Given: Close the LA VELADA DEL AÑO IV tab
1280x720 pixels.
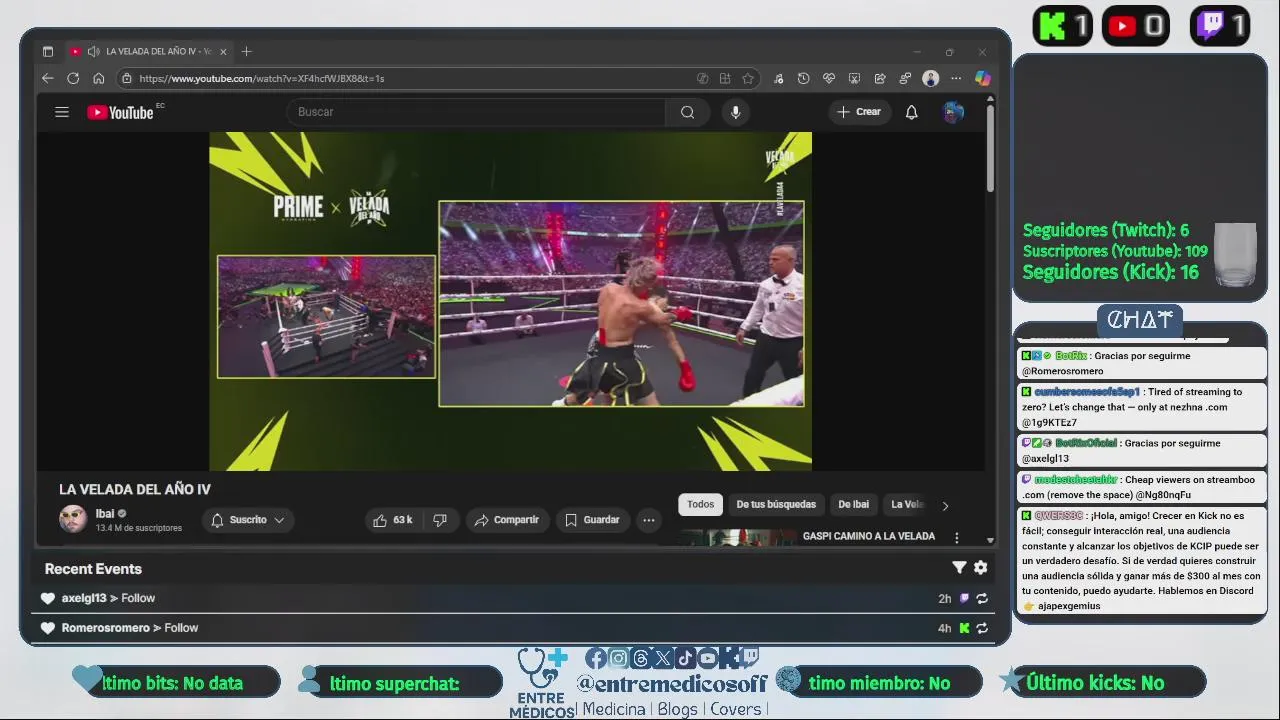Looking at the screenshot, I should click(x=223, y=51).
